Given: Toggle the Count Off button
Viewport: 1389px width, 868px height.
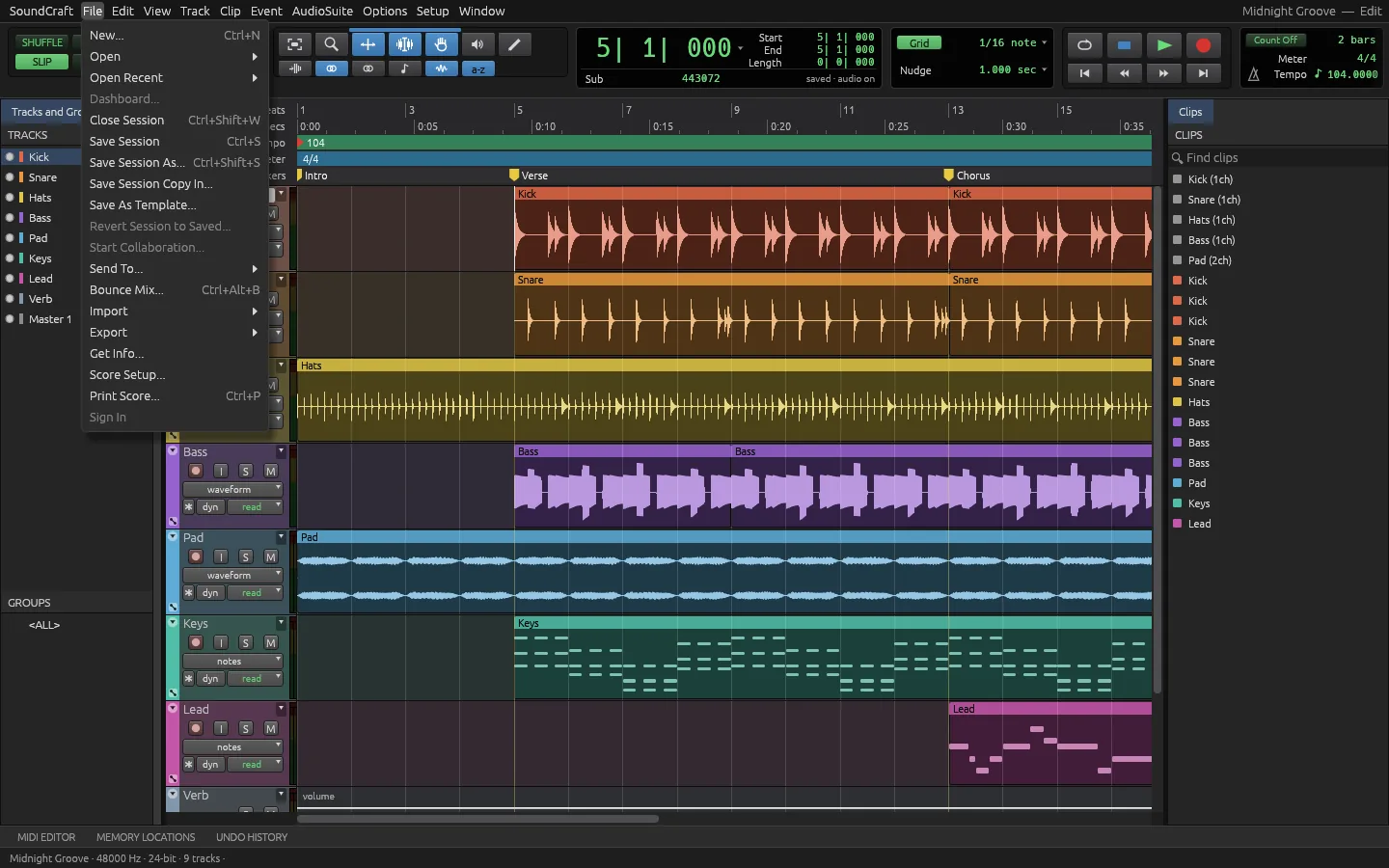Looking at the screenshot, I should pyautogui.click(x=1275, y=40).
